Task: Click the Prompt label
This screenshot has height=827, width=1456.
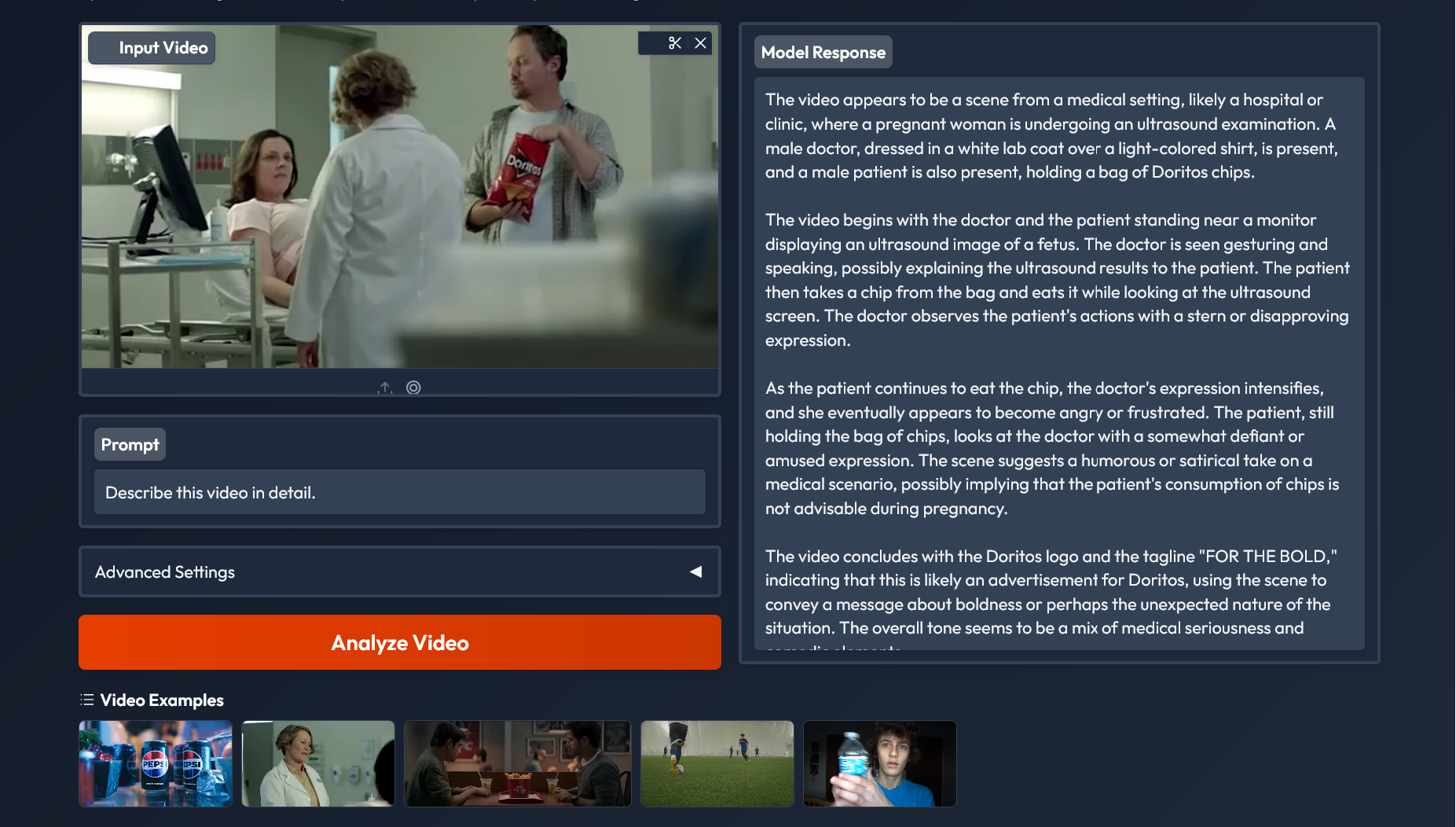Action: coord(130,444)
